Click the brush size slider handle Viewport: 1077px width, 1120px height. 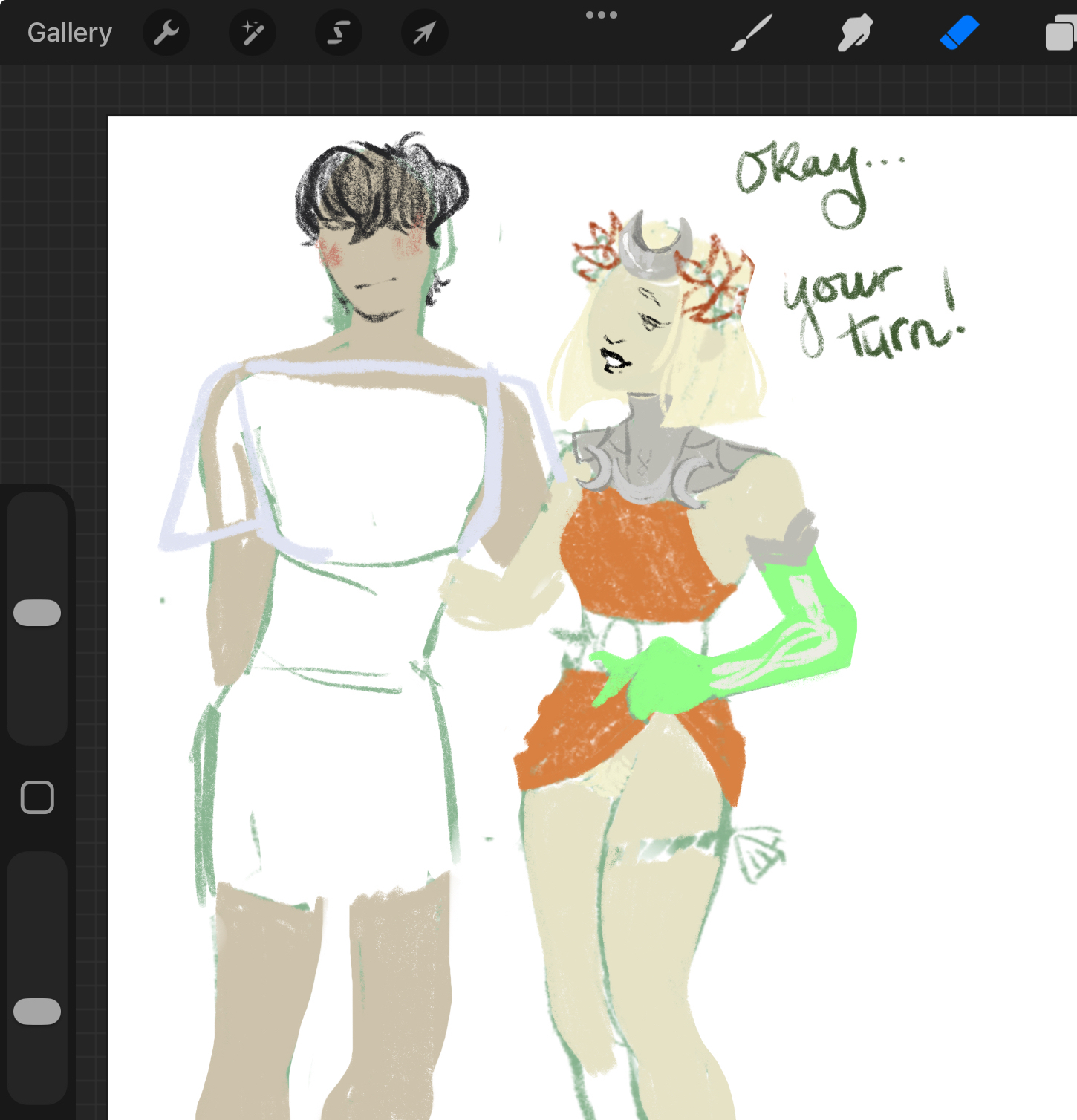(x=37, y=613)
